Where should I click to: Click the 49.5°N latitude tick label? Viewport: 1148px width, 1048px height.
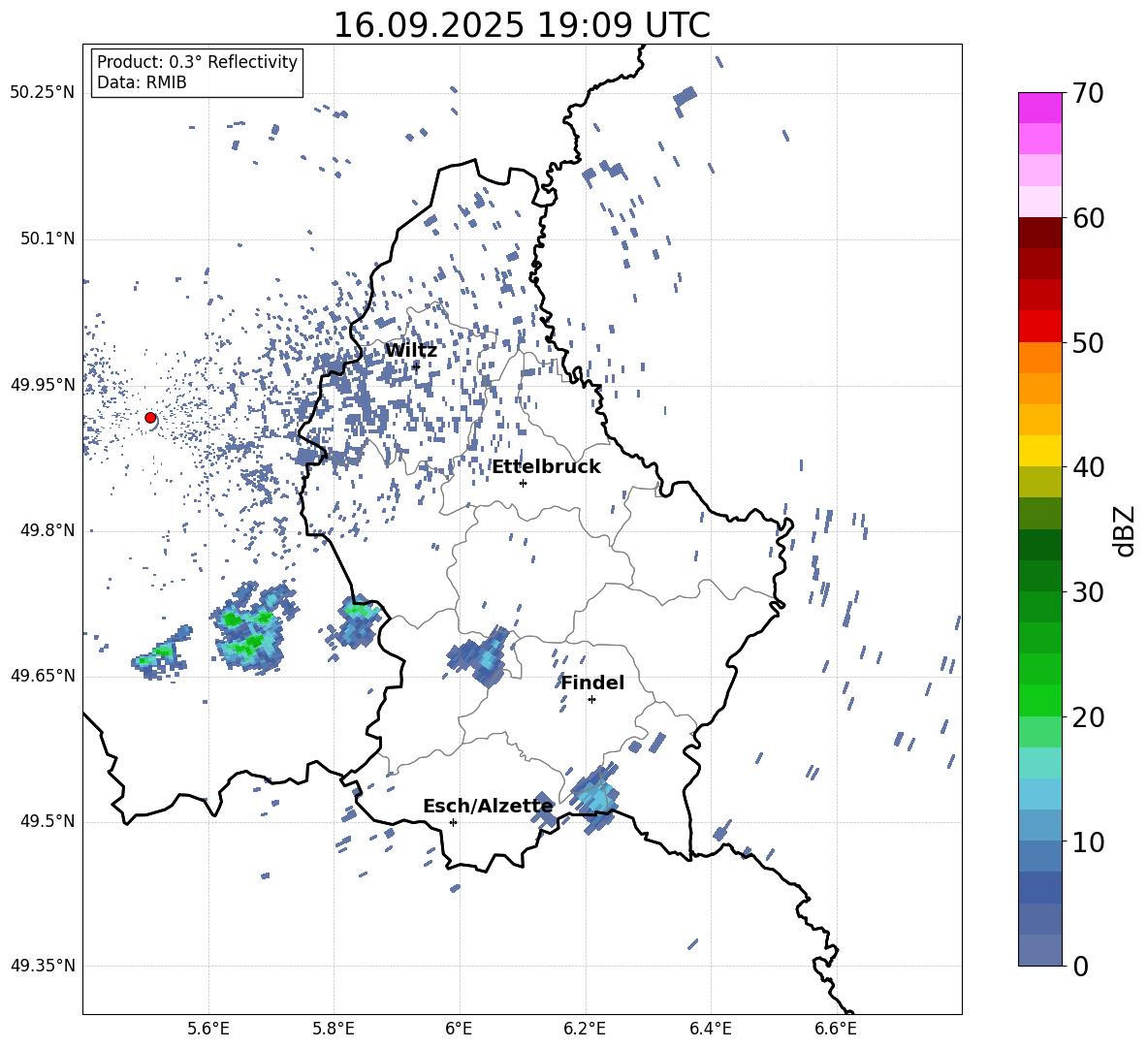(47, 821)
